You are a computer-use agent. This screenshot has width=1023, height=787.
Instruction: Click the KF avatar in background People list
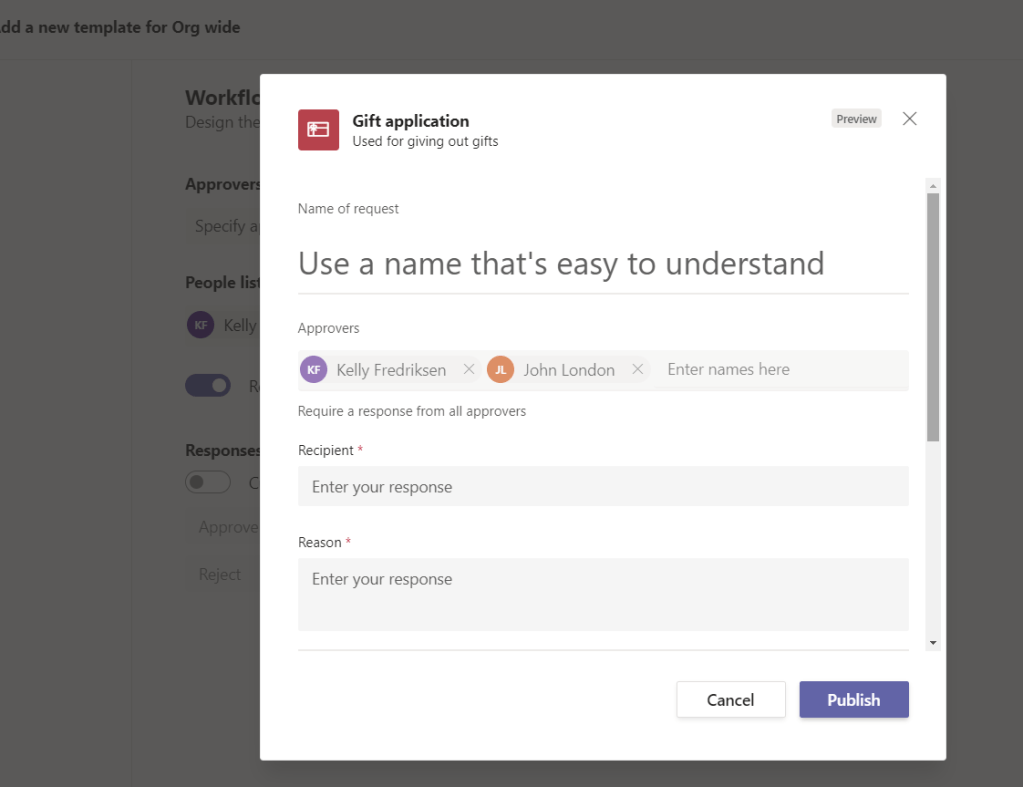click(x=201, y=325)
